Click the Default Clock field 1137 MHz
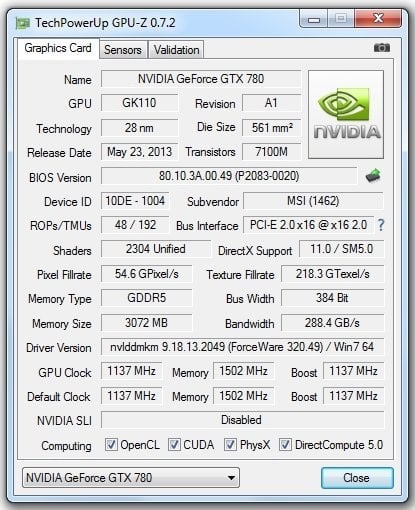 pos(132,396)
